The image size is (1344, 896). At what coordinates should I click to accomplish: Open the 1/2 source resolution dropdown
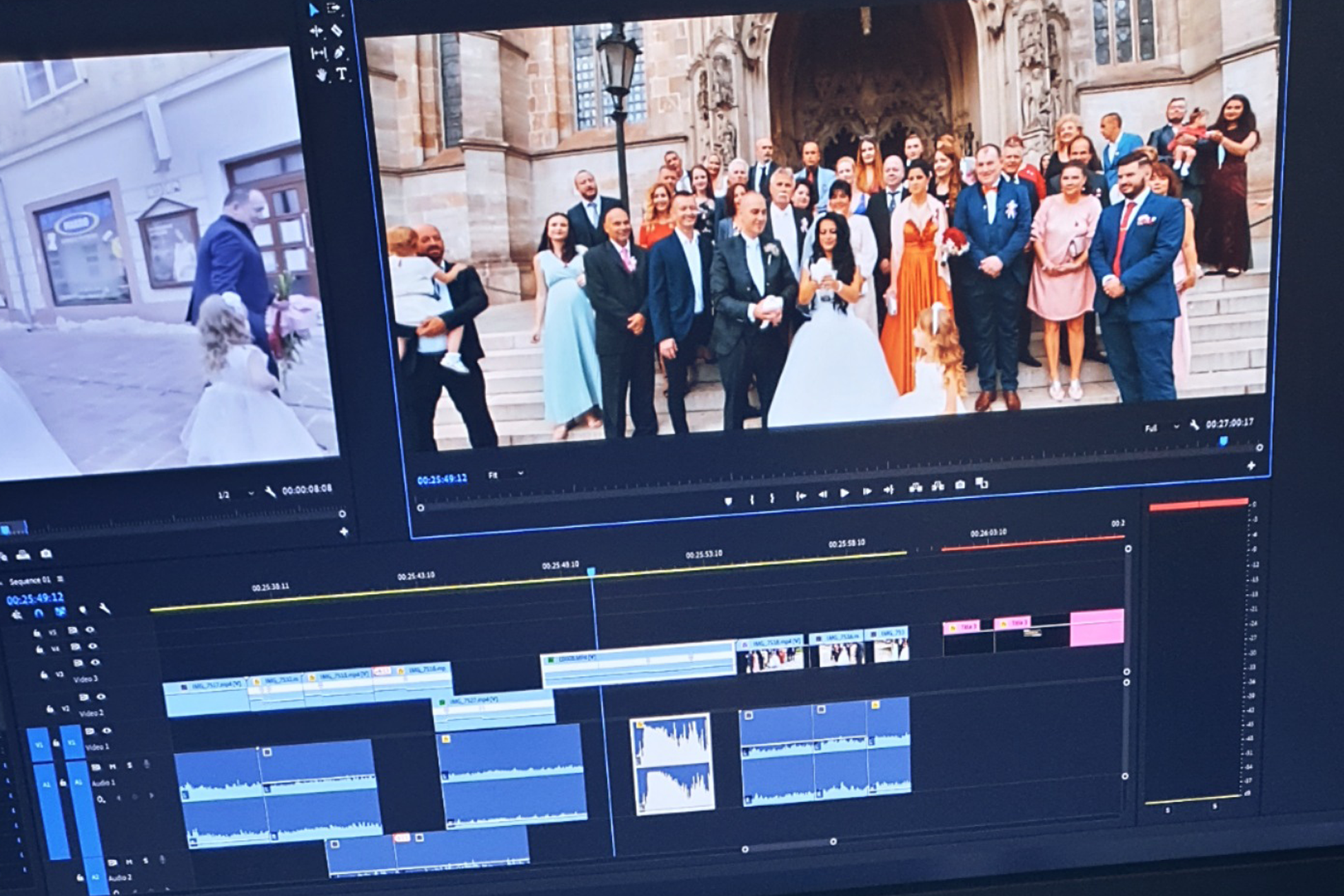[236, 494]
